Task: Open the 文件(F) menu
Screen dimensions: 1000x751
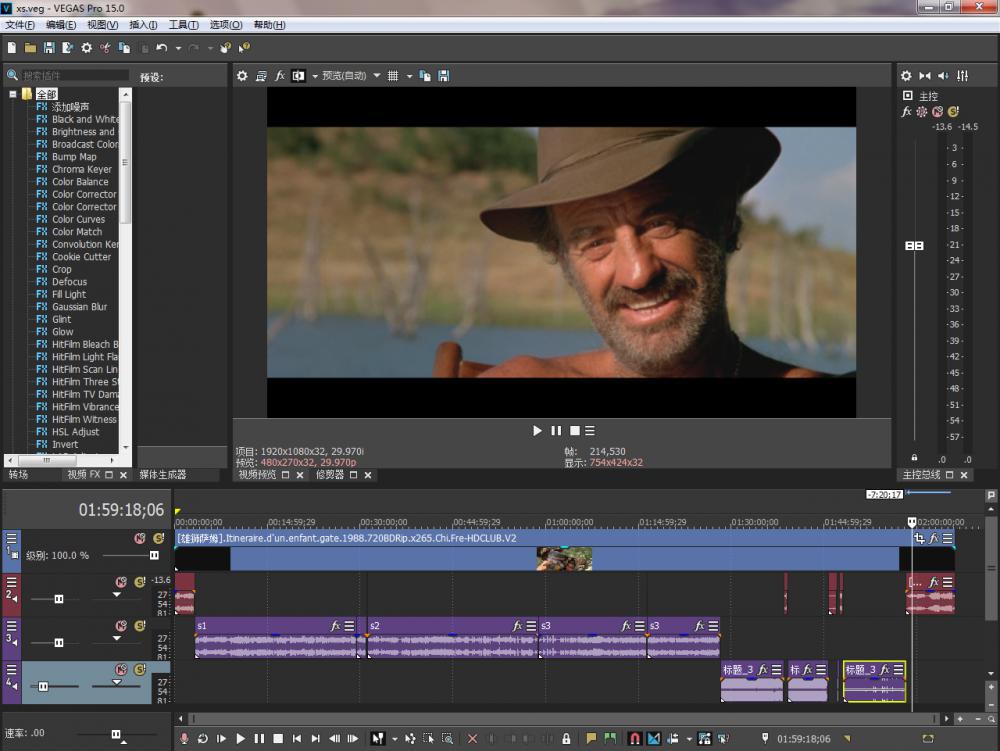Action: coord(20,25)
